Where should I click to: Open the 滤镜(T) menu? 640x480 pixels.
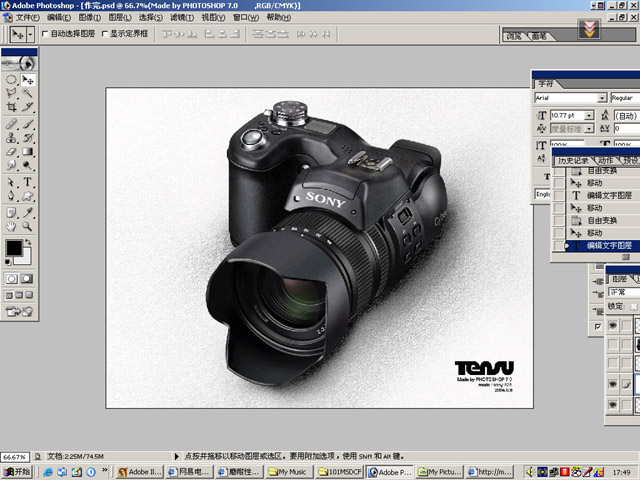pos(182,18)
